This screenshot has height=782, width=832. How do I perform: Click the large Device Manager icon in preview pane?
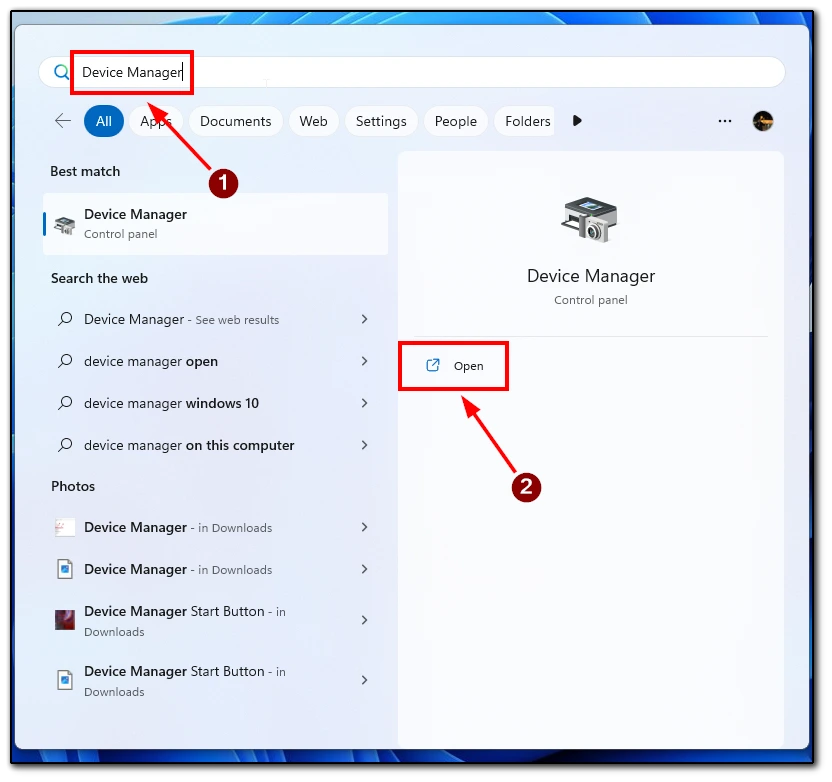point(590,220)
